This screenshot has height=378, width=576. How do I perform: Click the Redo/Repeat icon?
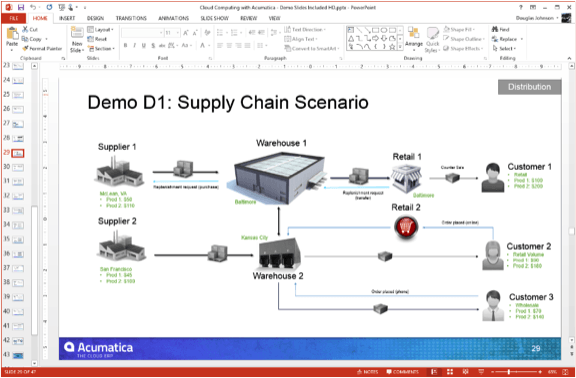(x=50, y=7)
